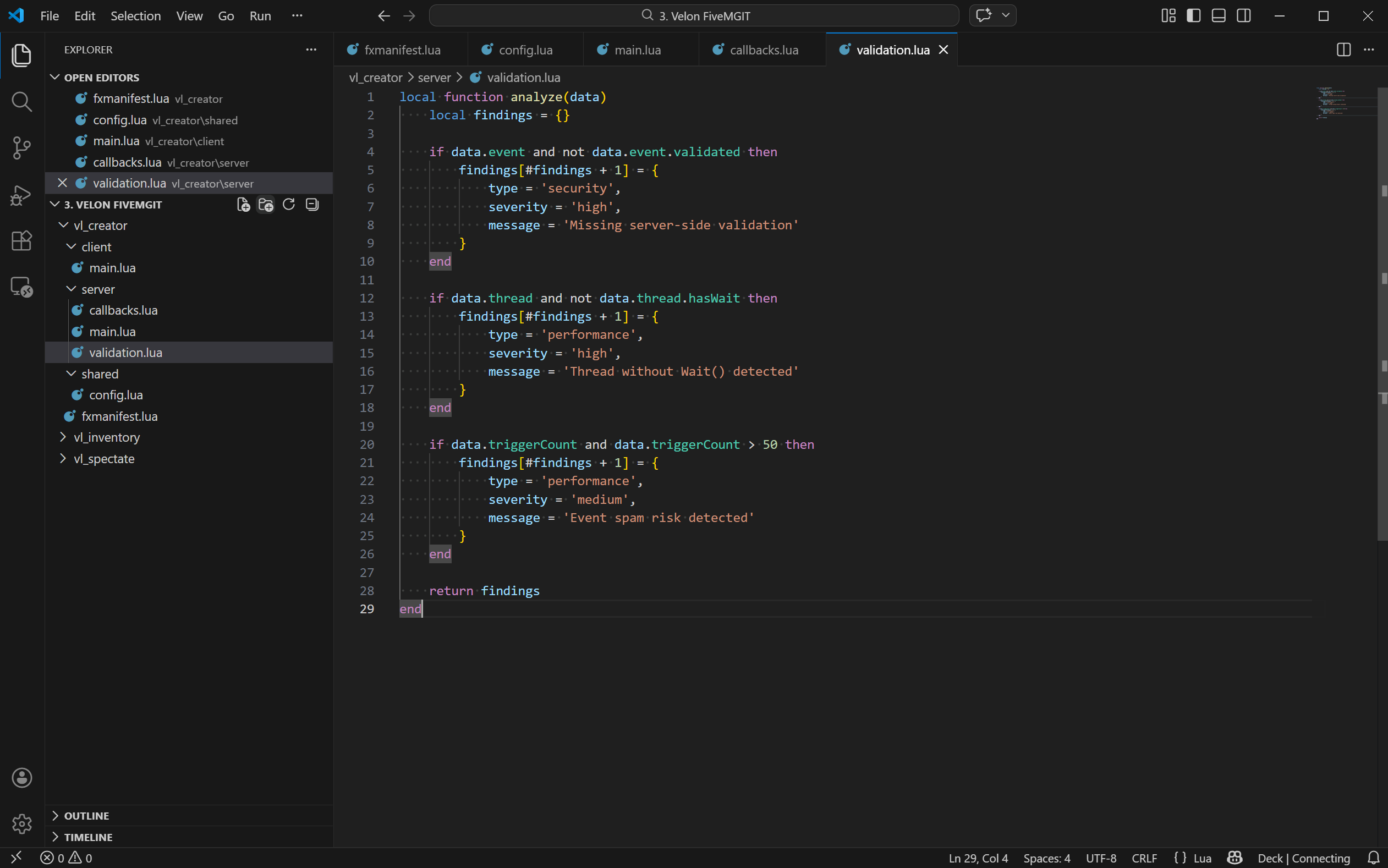Collapse the server folder
This screenshot has height=868, width=1388.
71,289
